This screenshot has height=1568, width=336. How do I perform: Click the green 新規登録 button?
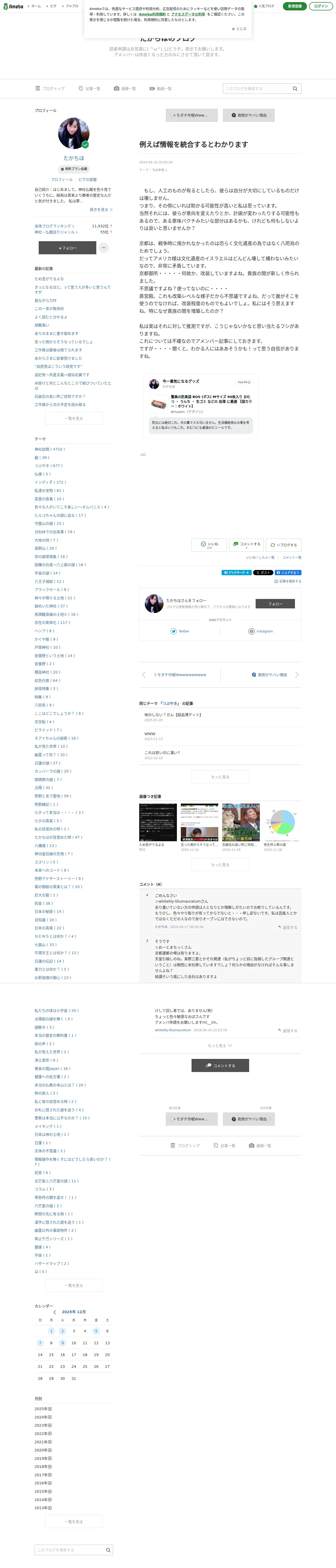pos(295,6)
